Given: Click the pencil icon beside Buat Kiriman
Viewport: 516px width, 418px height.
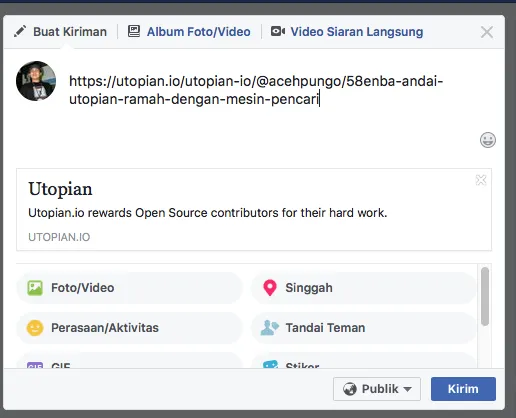Looking at the screenshot, I should pos(20,32).
